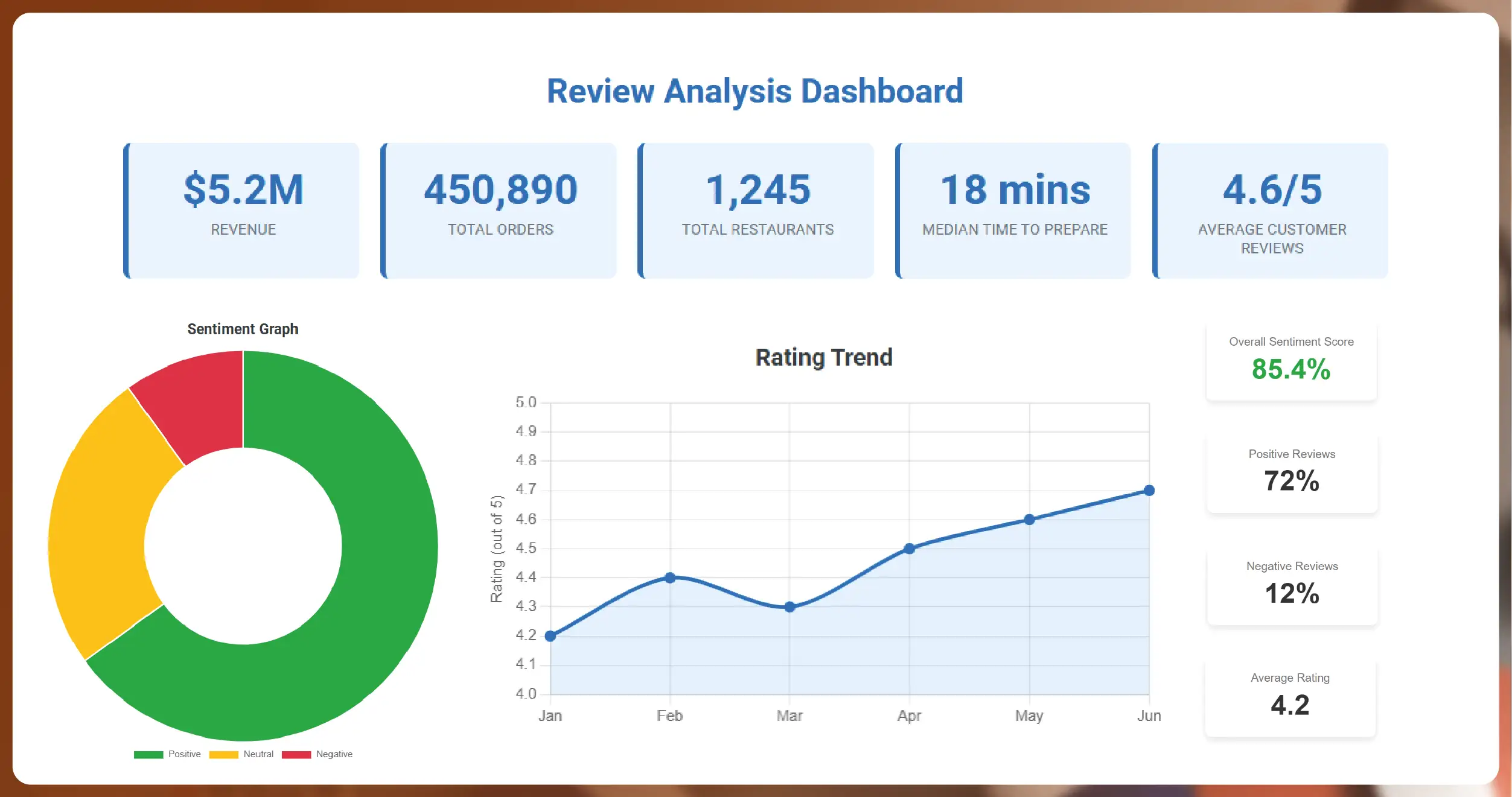Click the 18 mins Median Time card
This screenshot has height=797, width=1512.
(1015, 211)
